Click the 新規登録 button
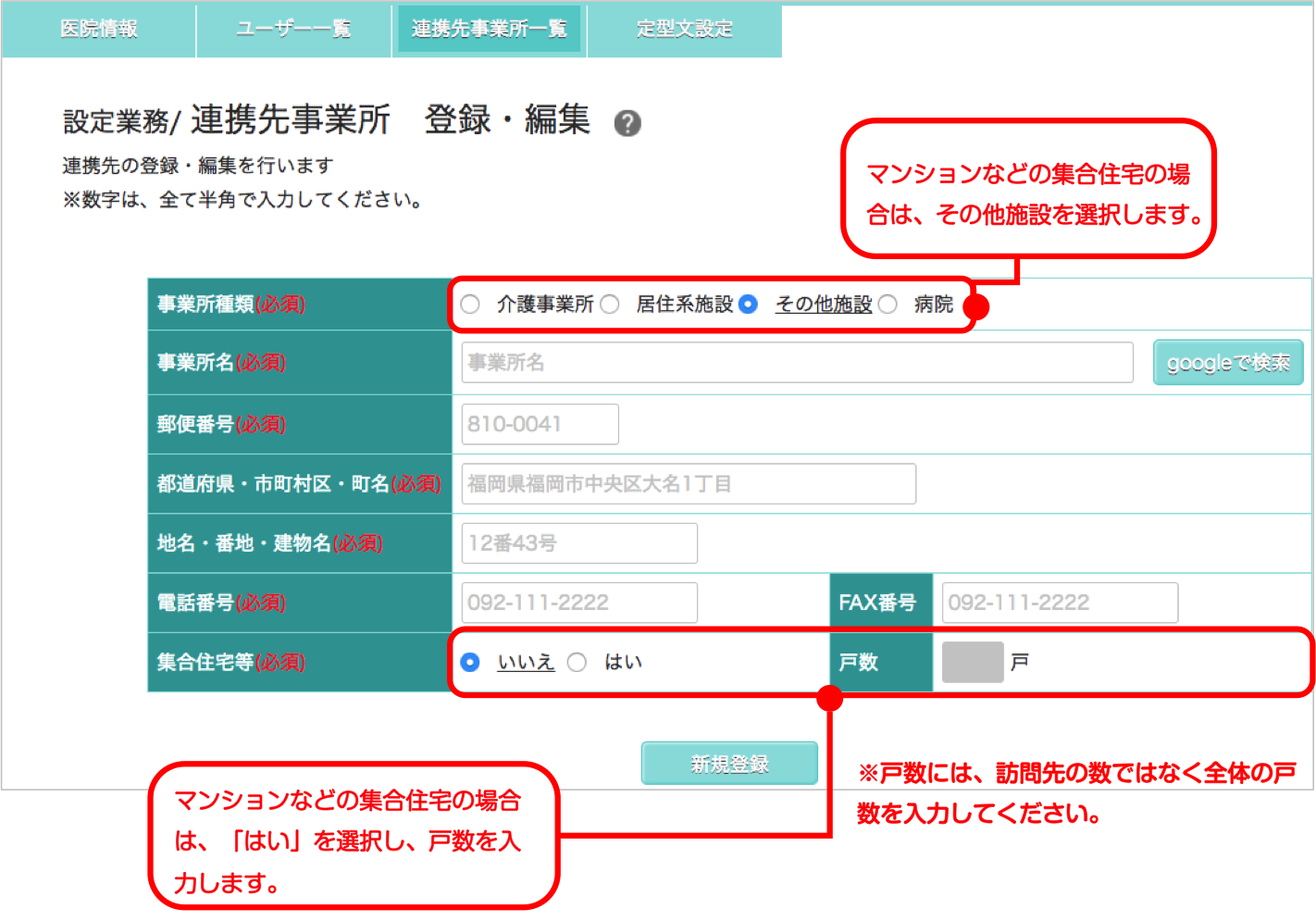 (729, 764)
